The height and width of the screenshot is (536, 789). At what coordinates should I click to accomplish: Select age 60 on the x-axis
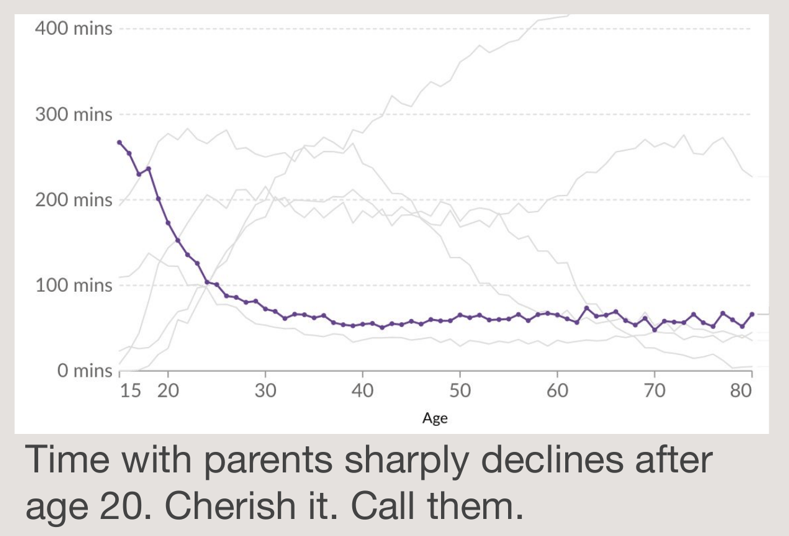(557, 391)
